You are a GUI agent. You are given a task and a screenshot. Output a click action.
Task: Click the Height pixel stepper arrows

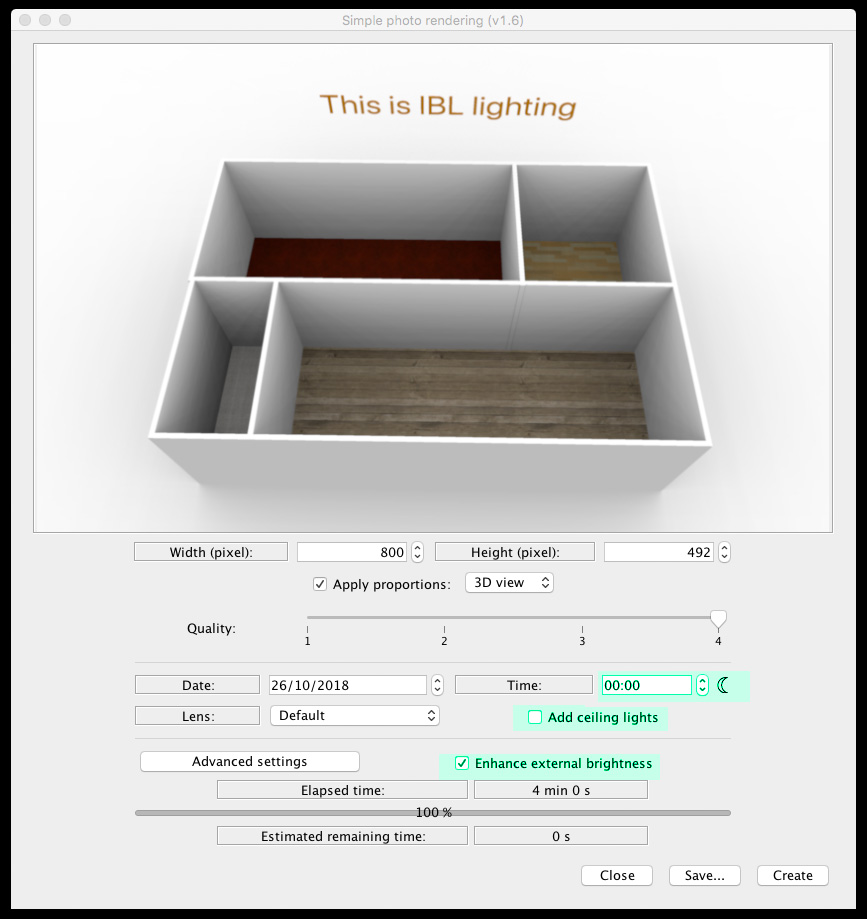coord(725,552)
